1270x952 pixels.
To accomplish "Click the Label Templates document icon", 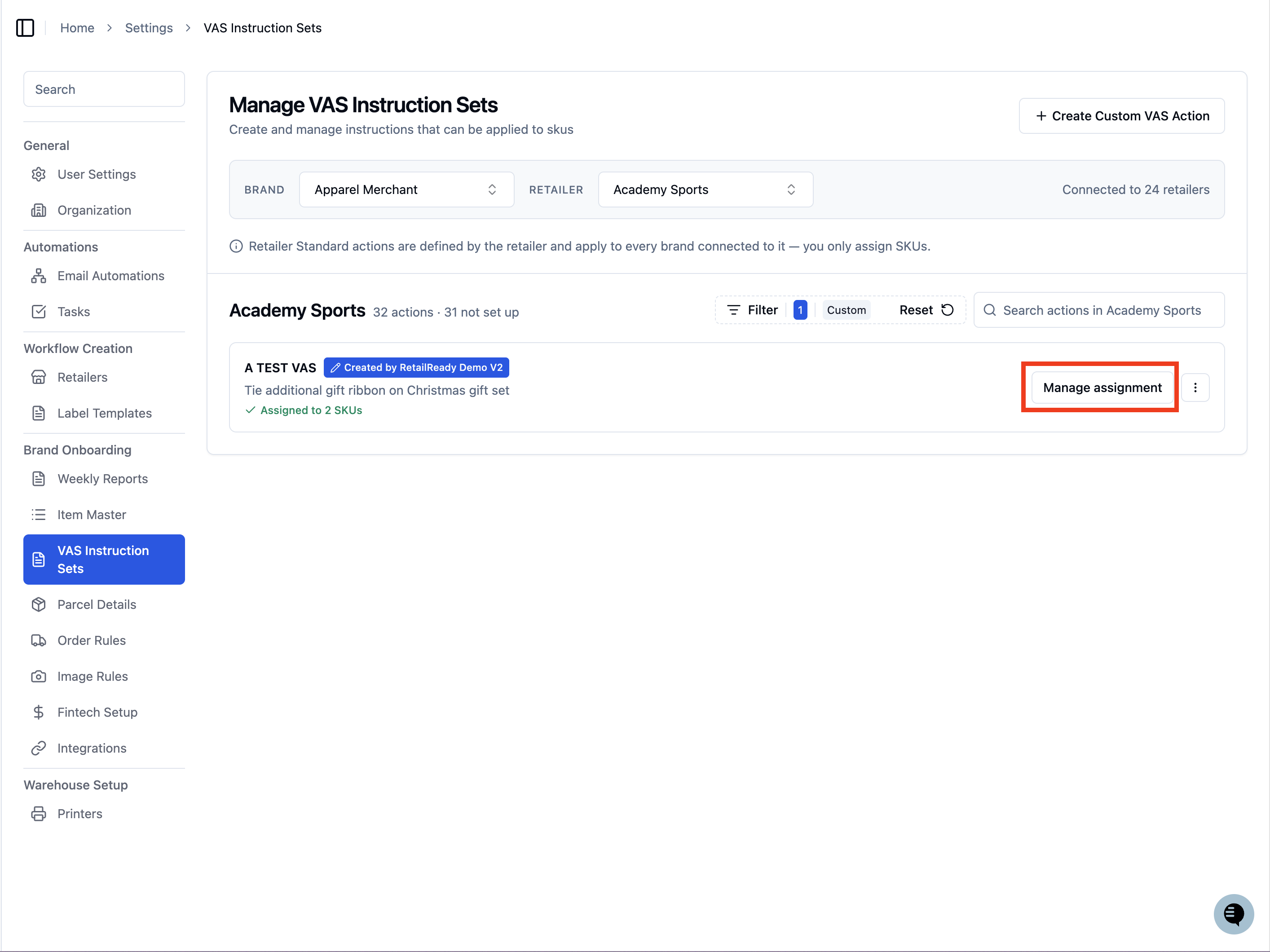I will (x=39, y=414).
